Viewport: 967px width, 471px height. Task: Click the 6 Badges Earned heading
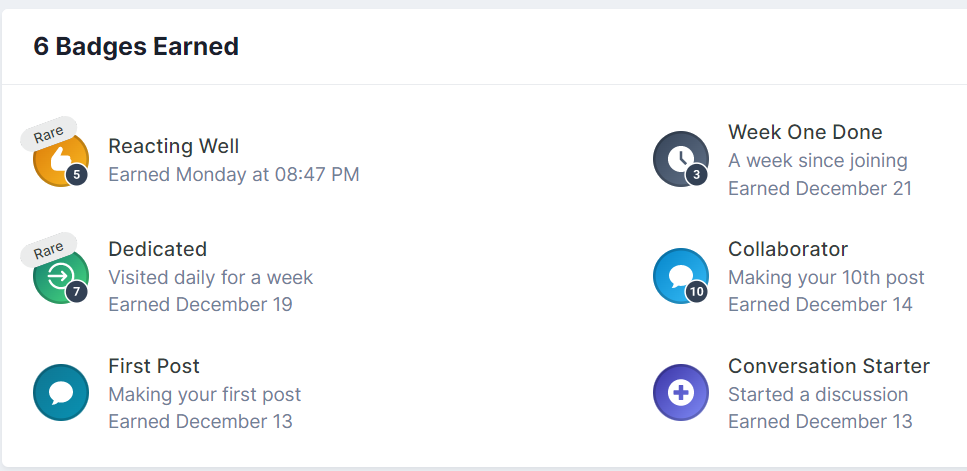click(x=136, y=46)
